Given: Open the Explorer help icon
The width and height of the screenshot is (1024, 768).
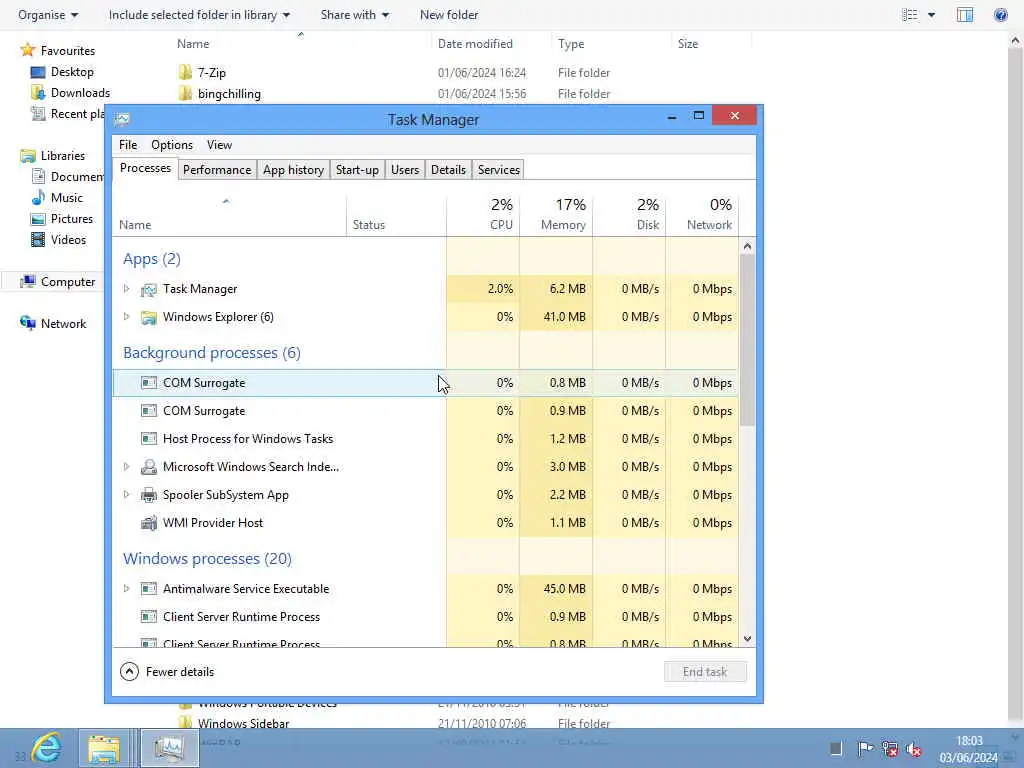Looking at the screenshot, I should click(x=1000, y=14).
